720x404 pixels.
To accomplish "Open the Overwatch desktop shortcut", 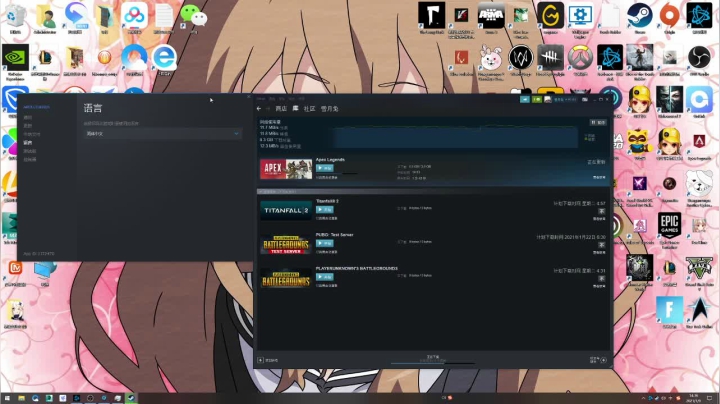I will [x=580, y=60].
